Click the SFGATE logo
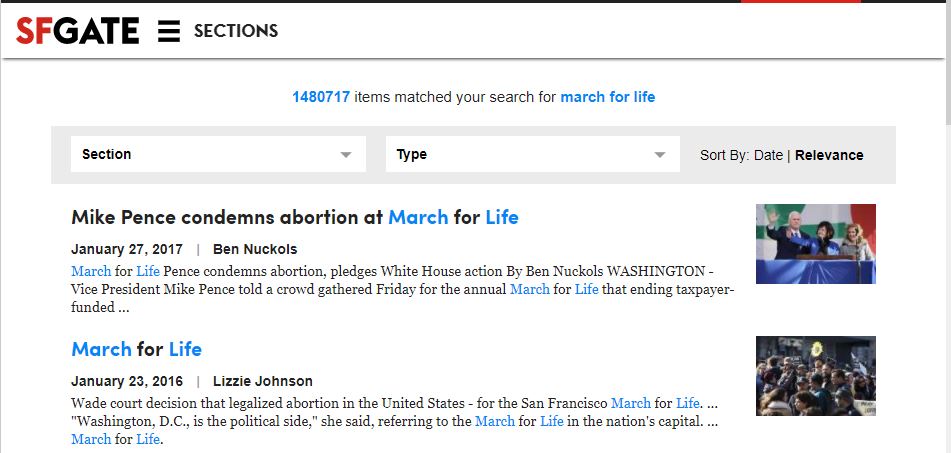951x453 pixels. click(77, 30)
